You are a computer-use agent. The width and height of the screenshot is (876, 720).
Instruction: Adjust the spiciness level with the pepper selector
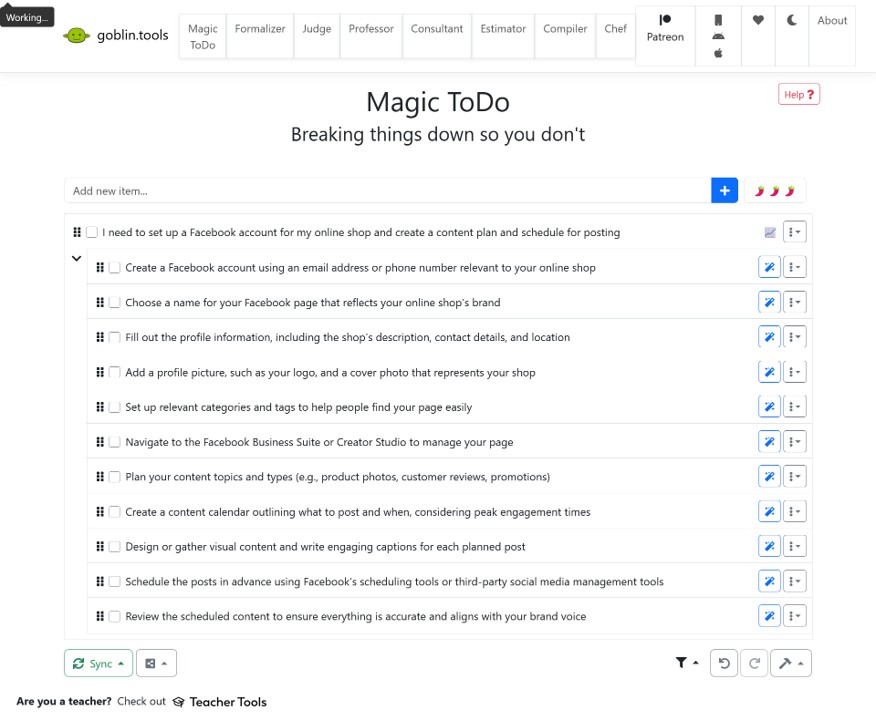coord(777,189)
